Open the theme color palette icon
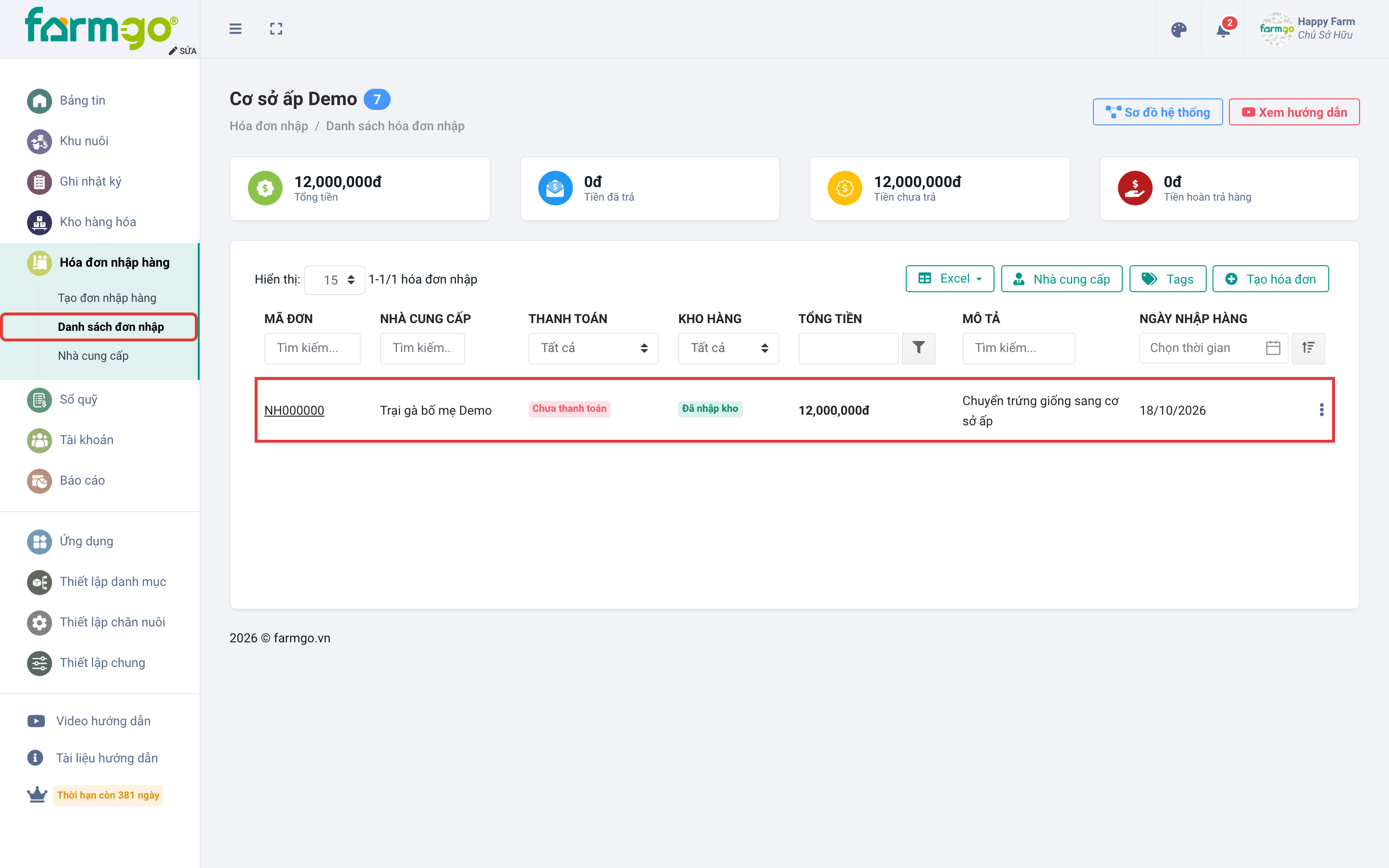 (1178, 30)
